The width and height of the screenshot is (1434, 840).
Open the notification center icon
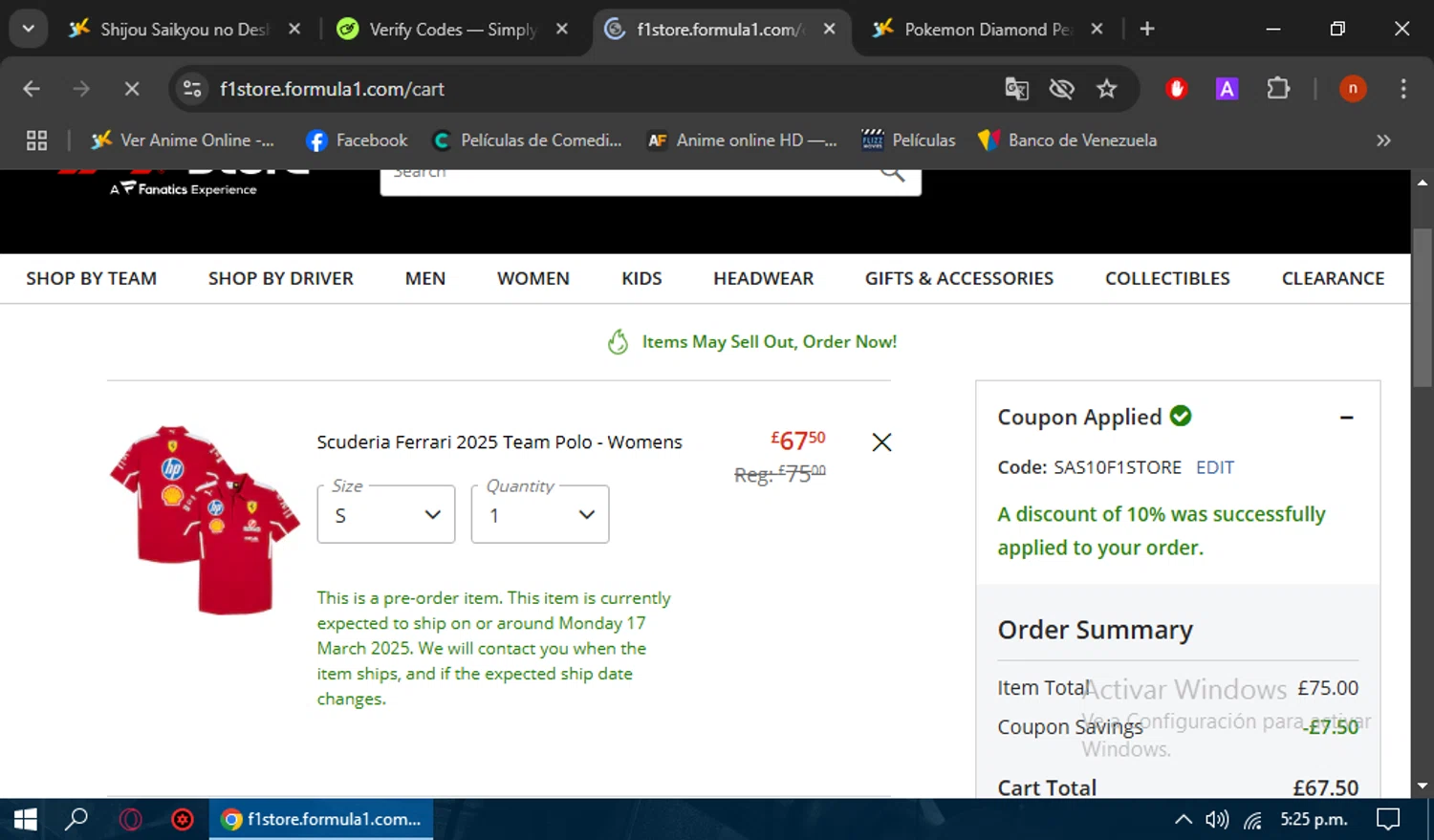(x=1388, y=819)
